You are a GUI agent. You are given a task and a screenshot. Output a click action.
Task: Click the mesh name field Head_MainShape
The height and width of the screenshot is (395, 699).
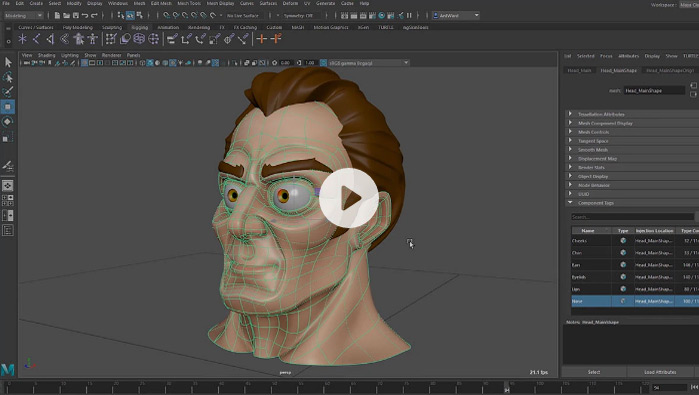[654, 91]
